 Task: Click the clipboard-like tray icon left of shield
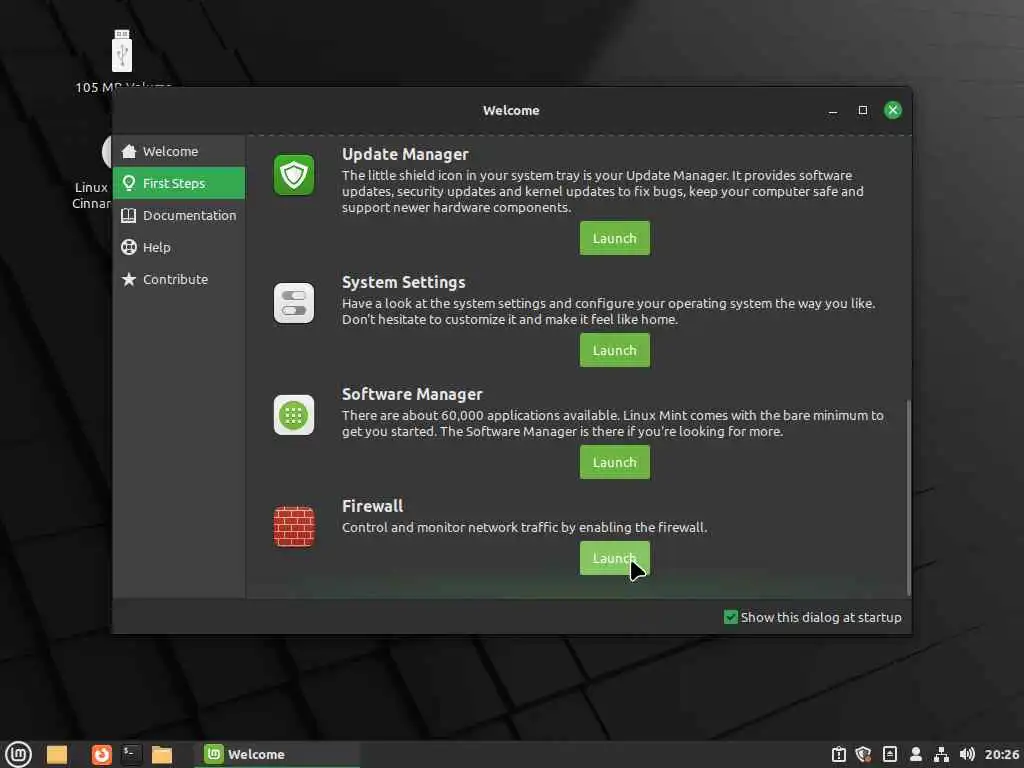839,754
